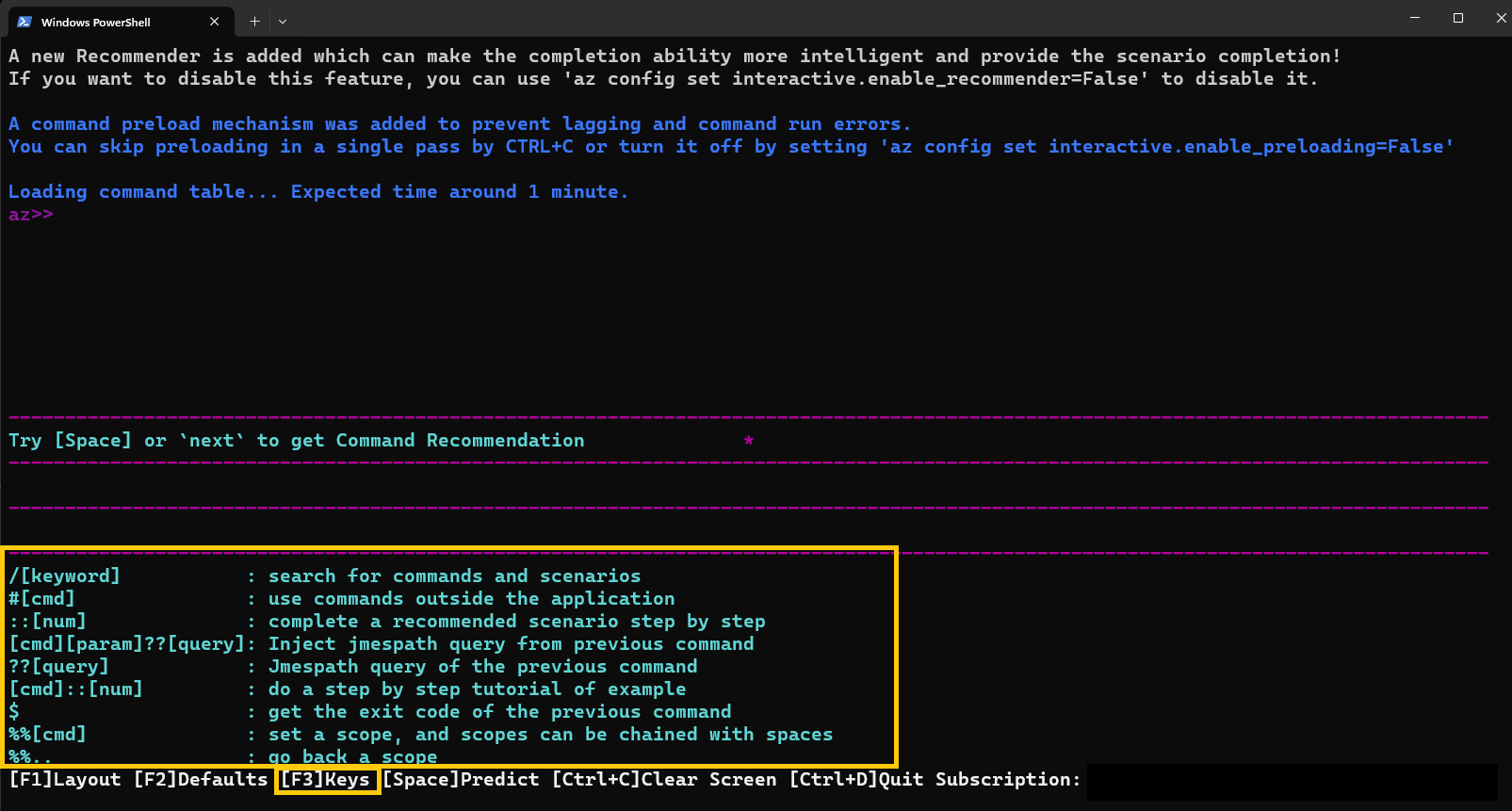Image resolution: width=1512 pixels, height=811 pixels.
Task: Click the [F2]Defaults footer entry
Action: point(201,780)
